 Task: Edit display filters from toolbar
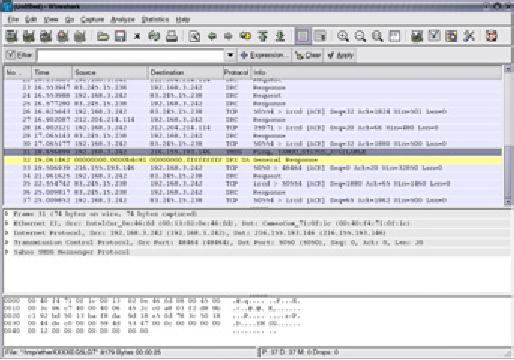(434, 36)
